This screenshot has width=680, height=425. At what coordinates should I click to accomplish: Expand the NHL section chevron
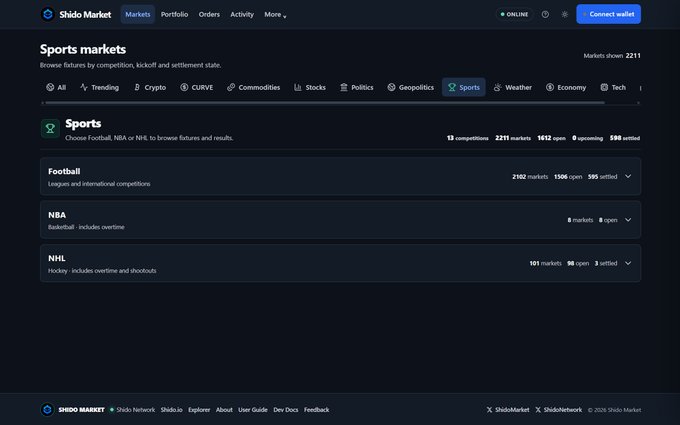(628, 263)
